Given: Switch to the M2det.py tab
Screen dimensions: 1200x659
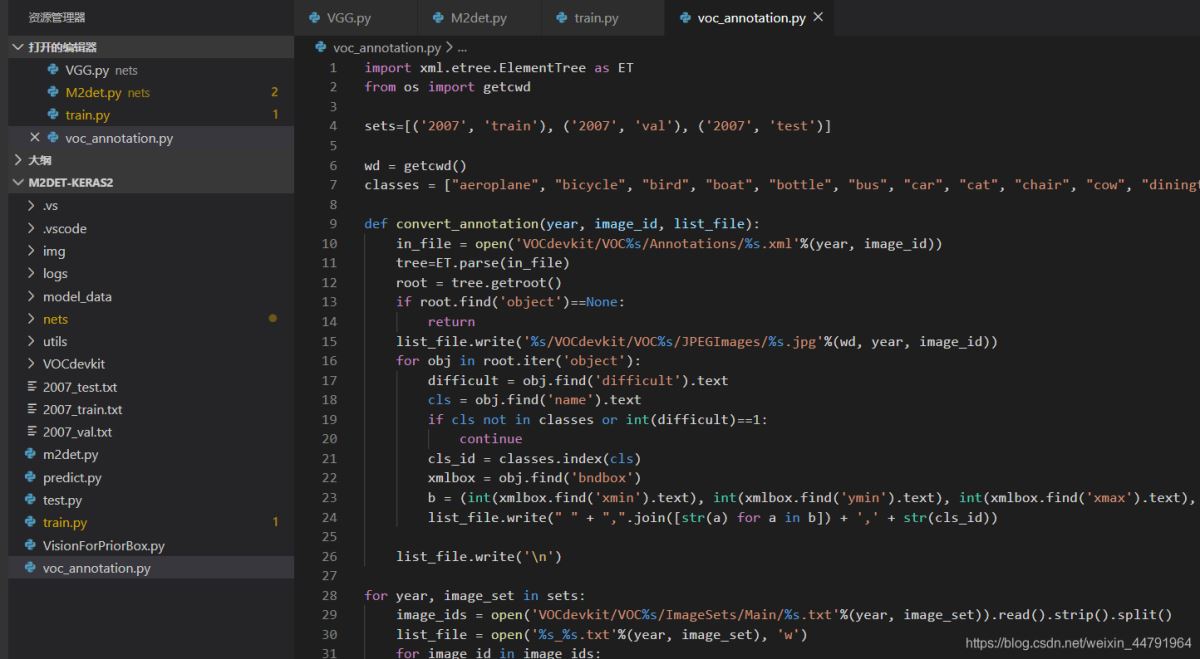Looking at the screenshot, I should pyautogui.click(x=478, y=18).
